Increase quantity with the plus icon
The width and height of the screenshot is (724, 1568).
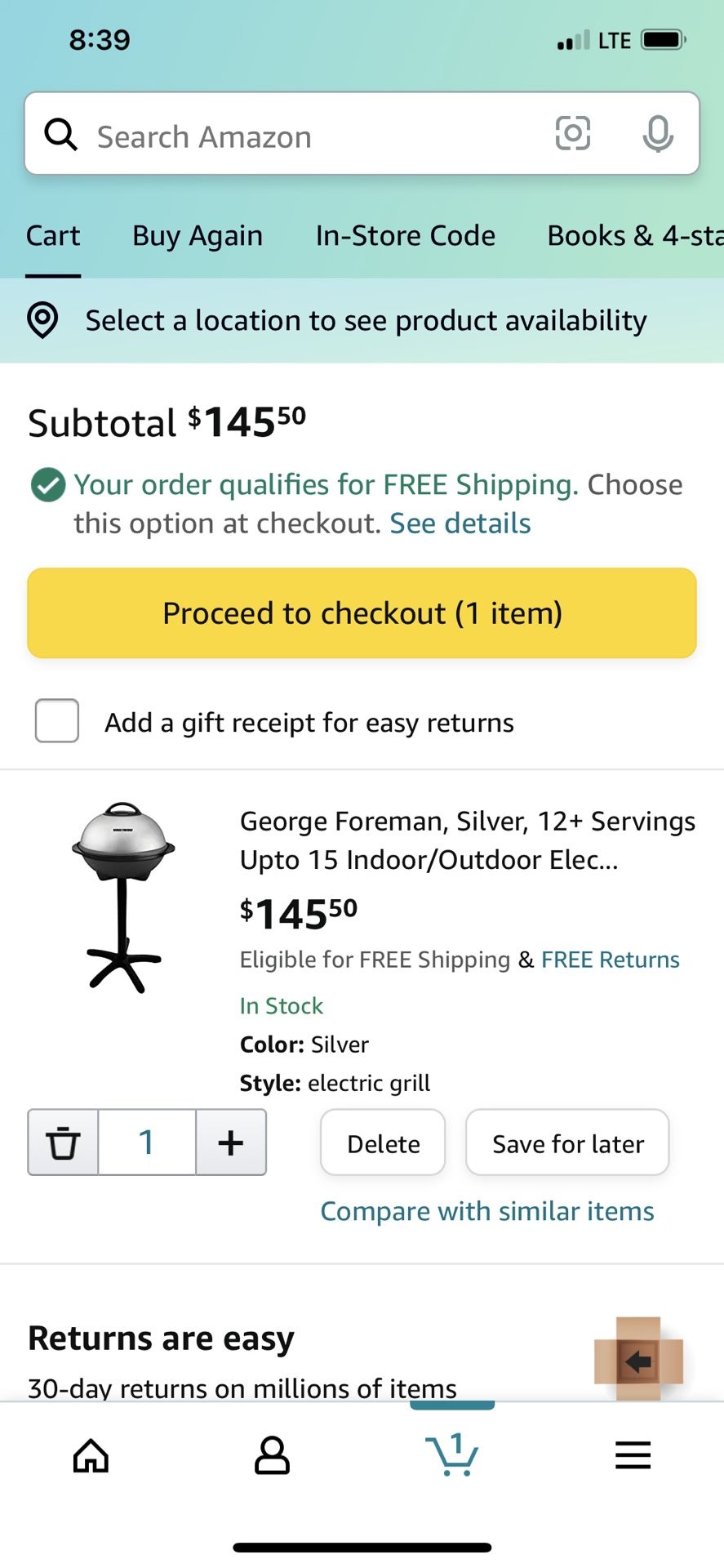click(x=231, y=1142)
